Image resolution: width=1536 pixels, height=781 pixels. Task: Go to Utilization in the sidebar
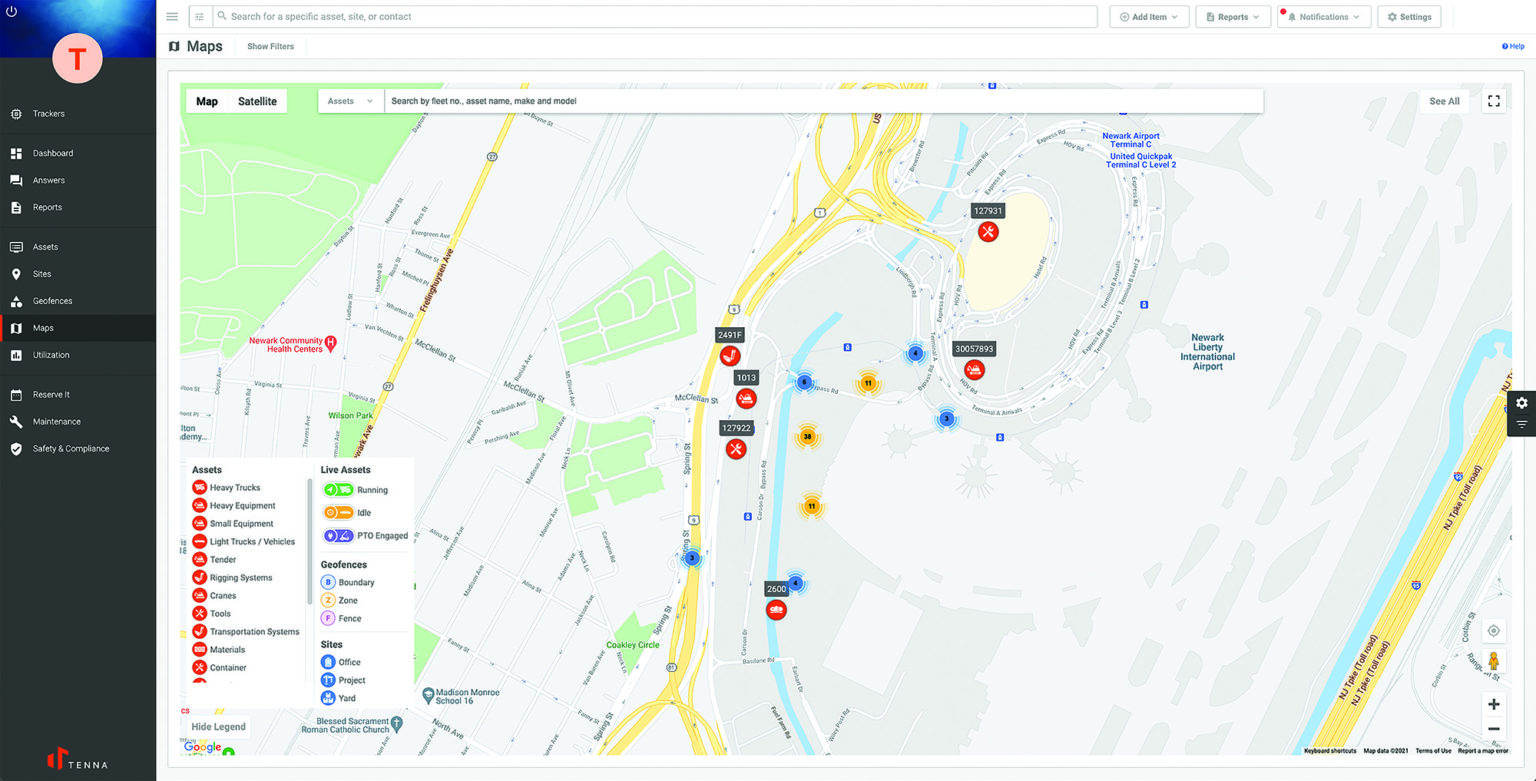[x=51, y=355]
